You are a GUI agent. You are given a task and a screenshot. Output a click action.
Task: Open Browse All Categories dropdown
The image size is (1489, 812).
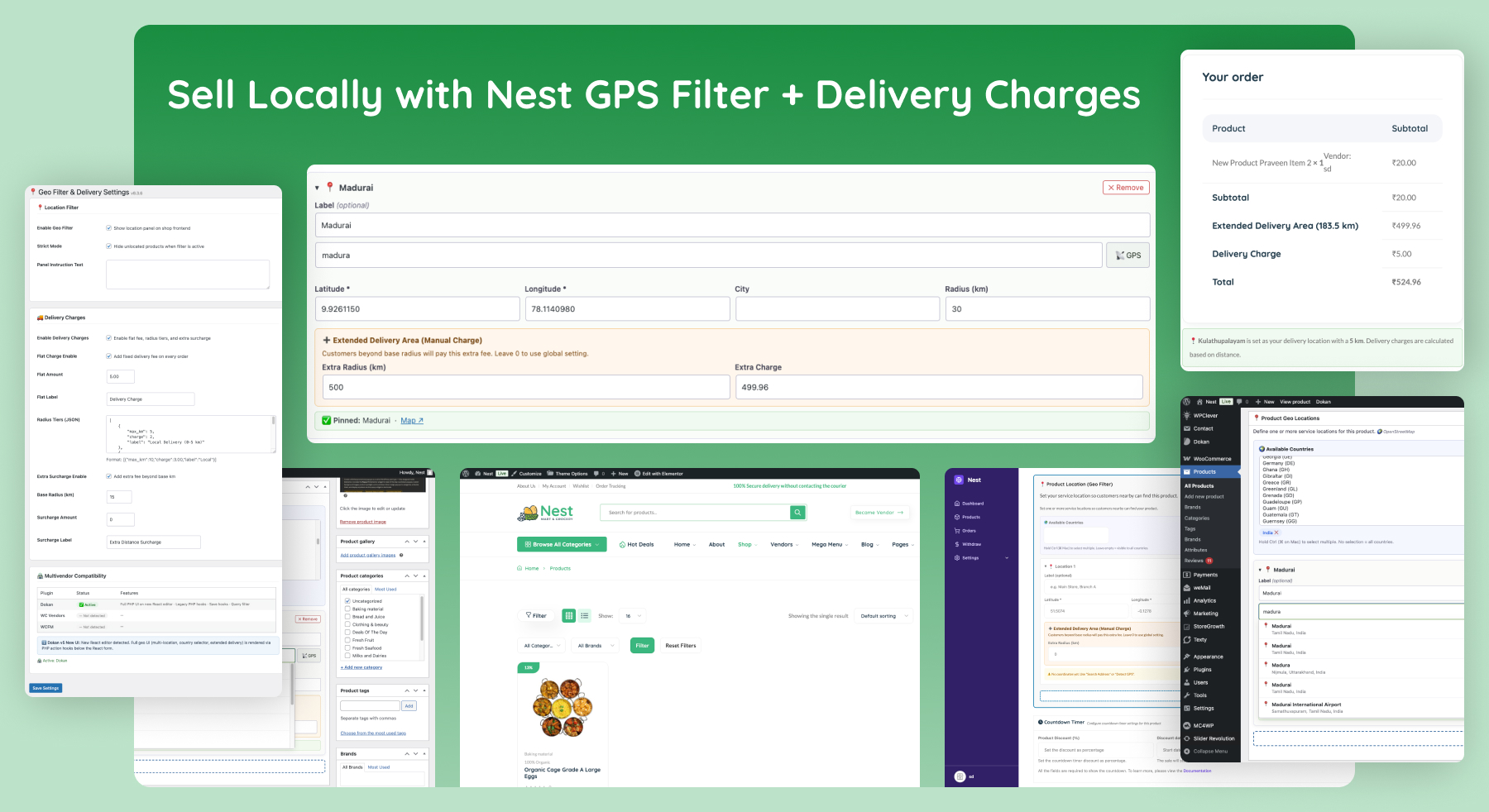(x=562, y=545)
